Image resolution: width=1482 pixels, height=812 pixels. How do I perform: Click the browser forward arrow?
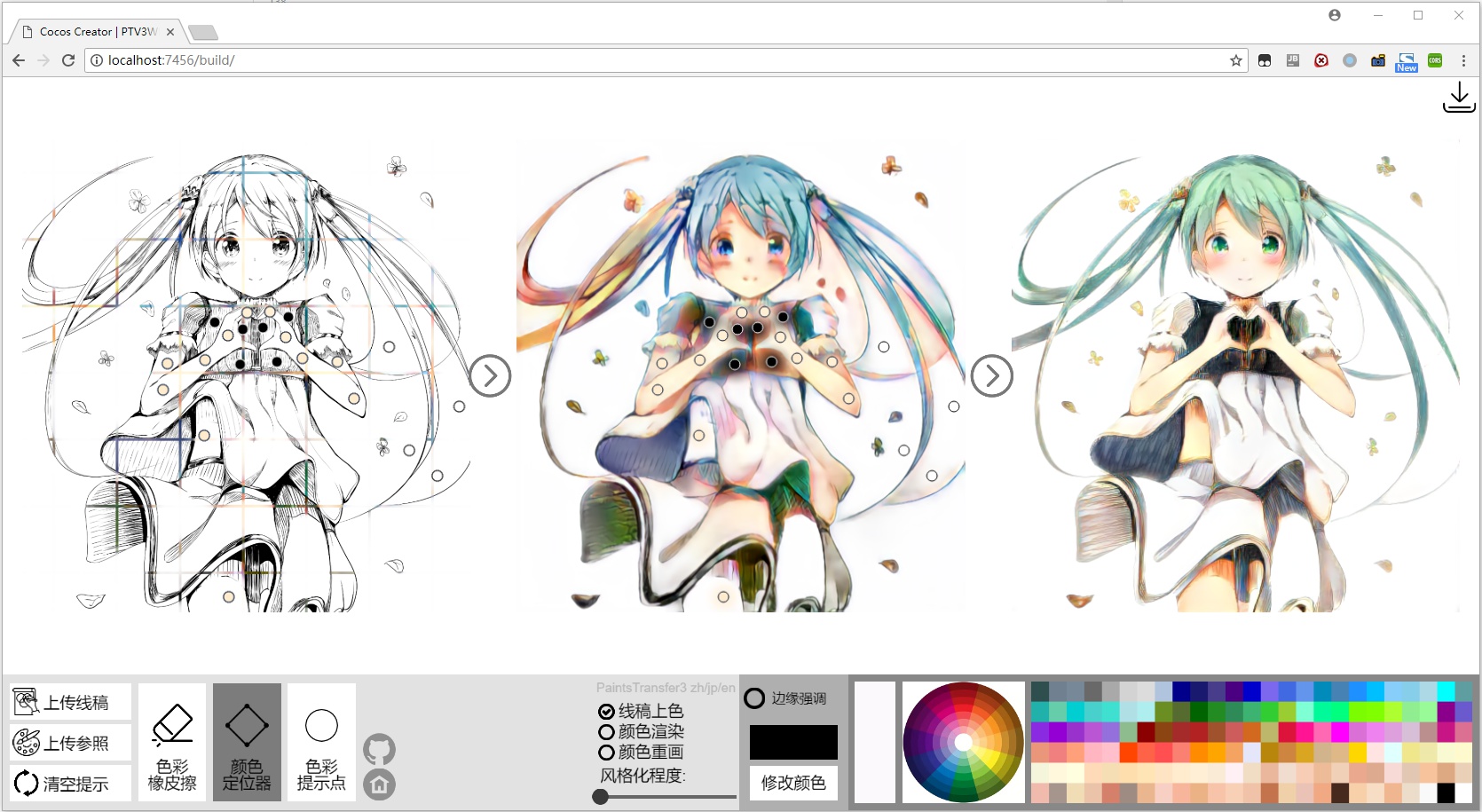[43, 60]
